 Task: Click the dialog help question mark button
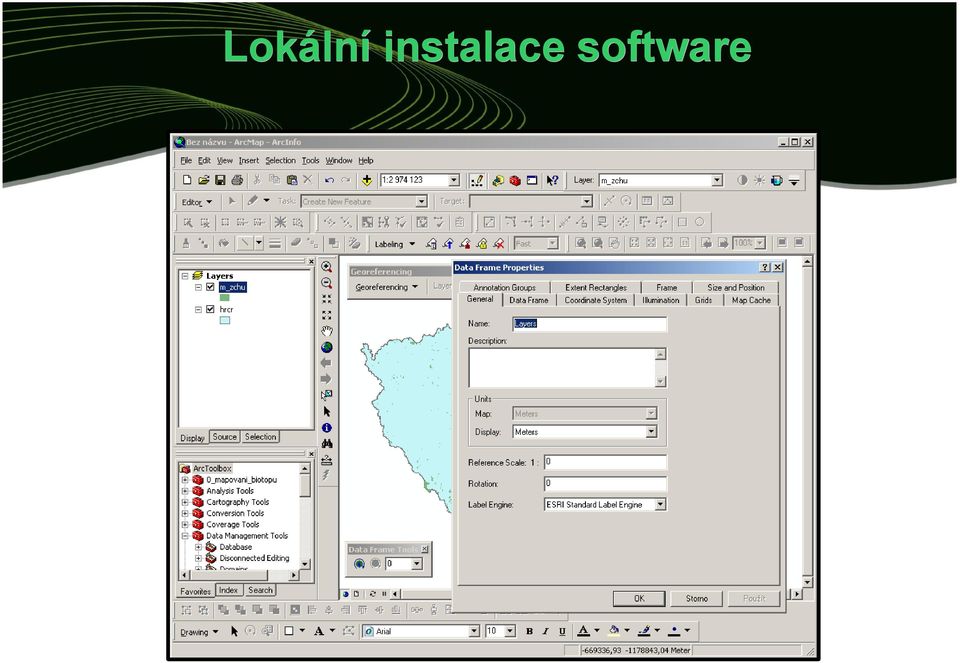tap(765, 268)
